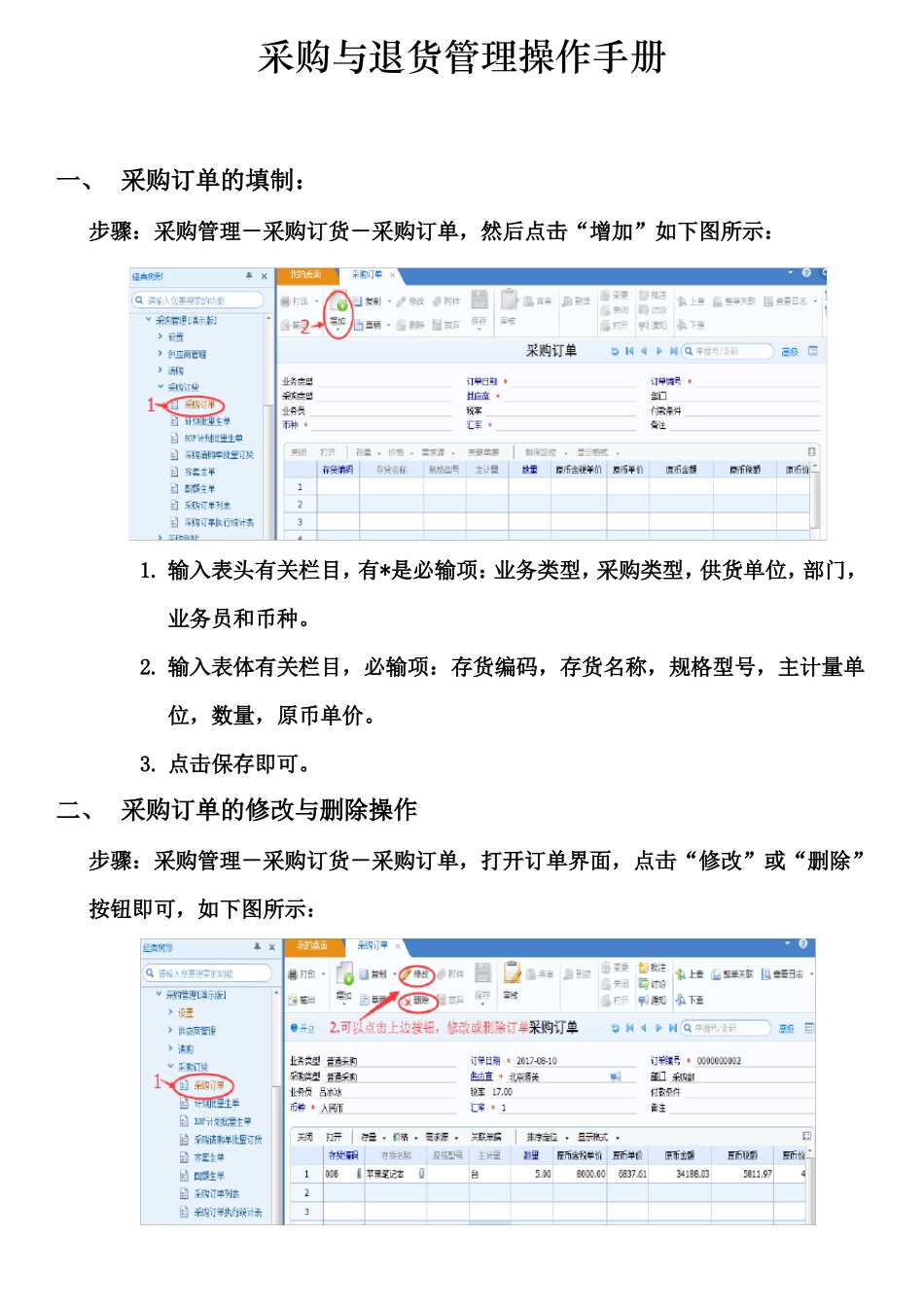The width and height of the screenshot is (924, 1307).
Task: Click the 复制 copy icon in first figure
Action: pos(358,301)
